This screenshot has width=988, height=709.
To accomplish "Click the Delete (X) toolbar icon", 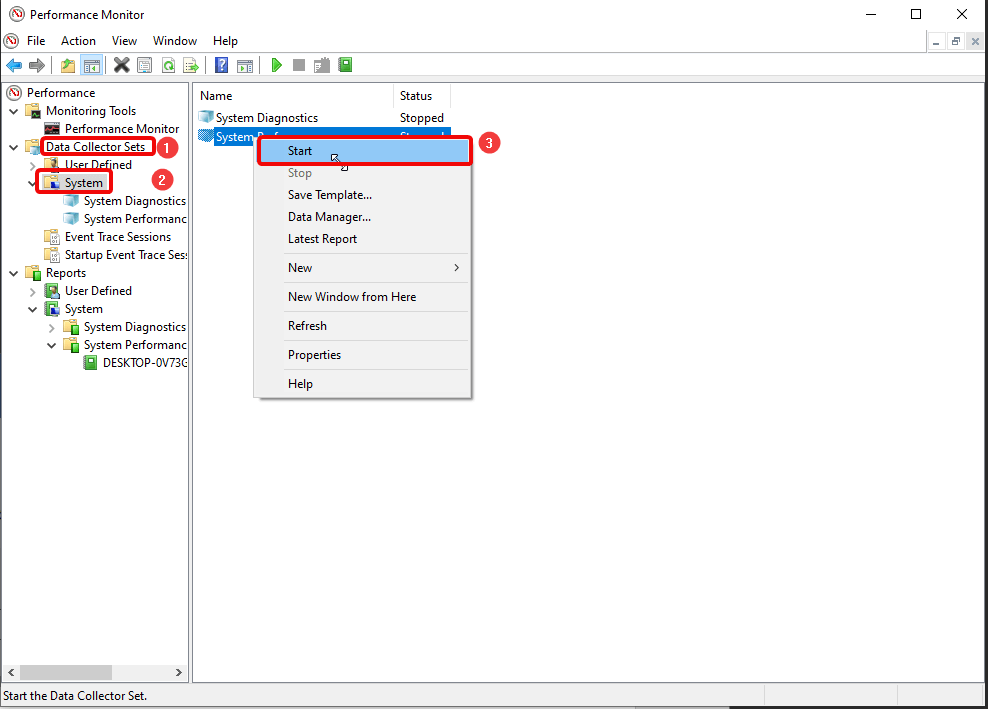I will click(x=122, y=64).
